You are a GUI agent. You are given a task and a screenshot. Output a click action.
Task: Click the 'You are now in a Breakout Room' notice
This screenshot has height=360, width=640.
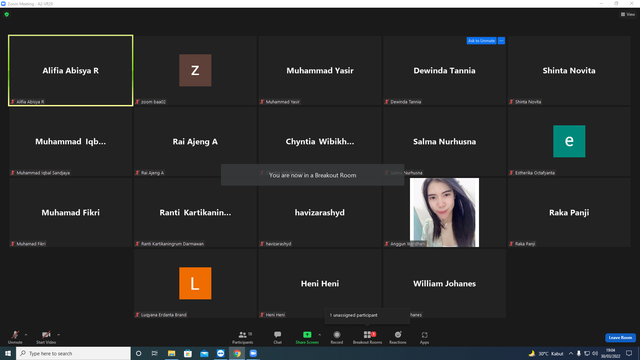click(313, 175)
